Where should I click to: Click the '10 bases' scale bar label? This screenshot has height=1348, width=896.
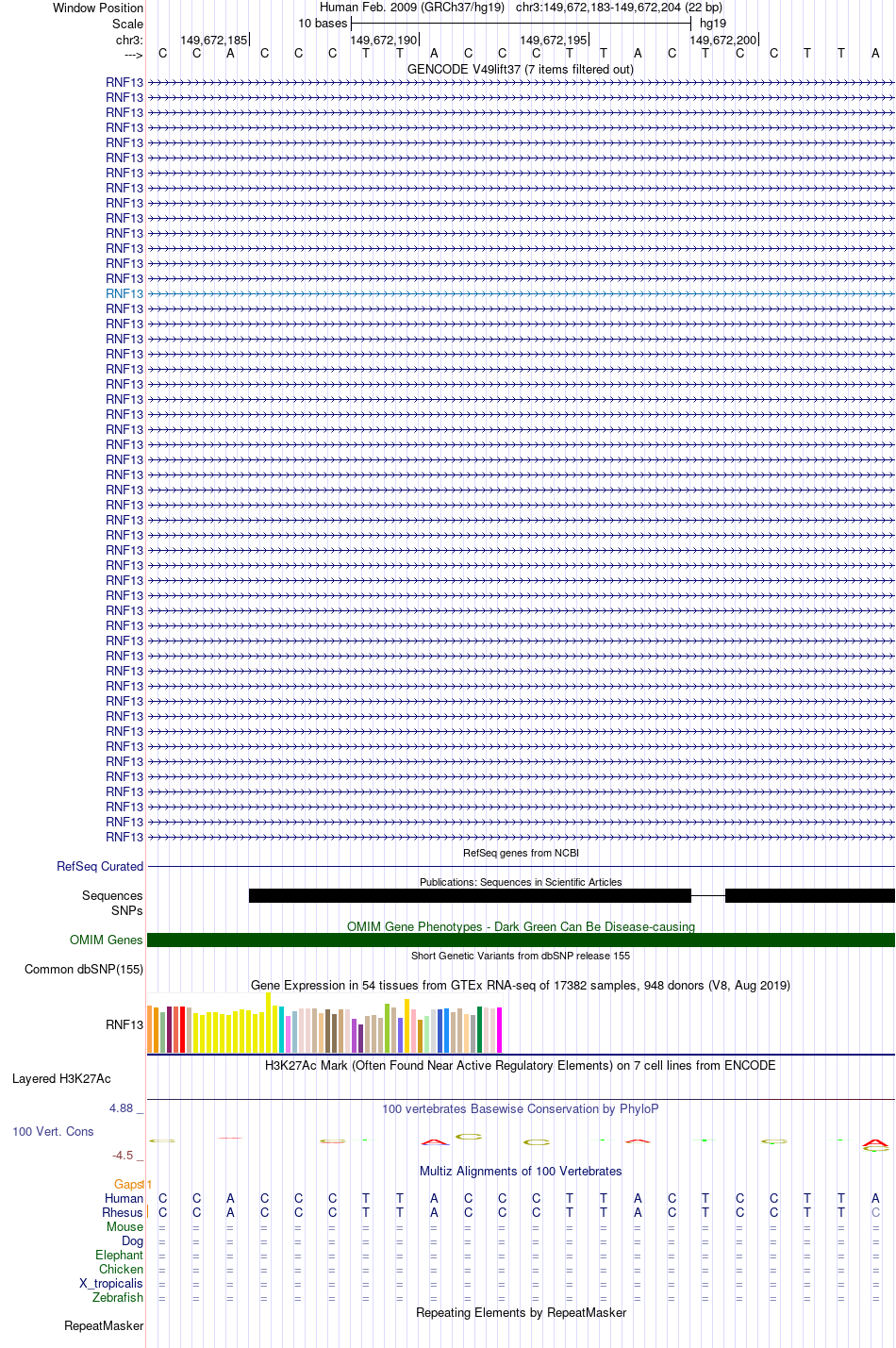(323, 23)
